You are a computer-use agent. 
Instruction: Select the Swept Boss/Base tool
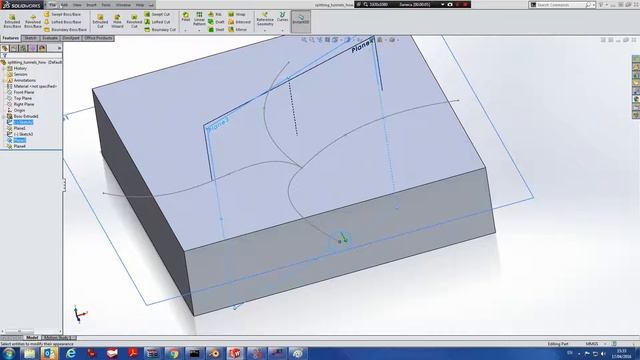tap(62, 14)
